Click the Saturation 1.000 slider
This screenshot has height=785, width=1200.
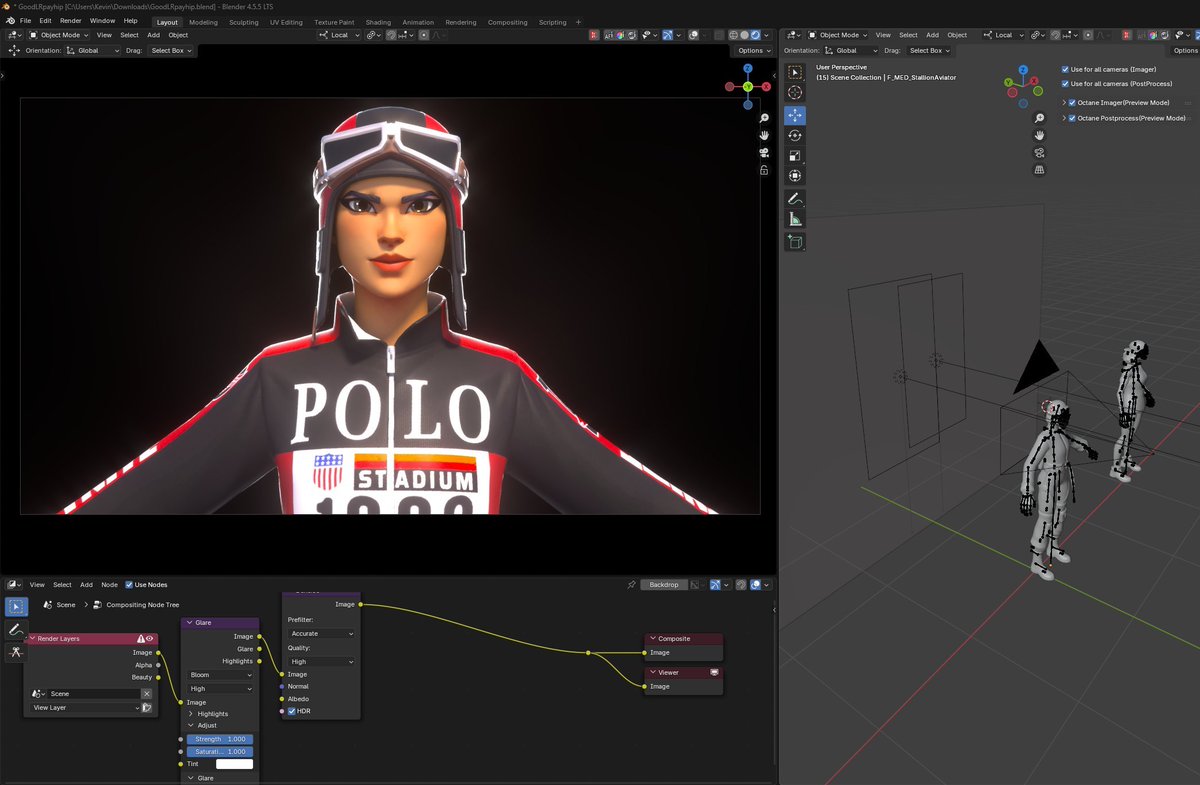220,751
